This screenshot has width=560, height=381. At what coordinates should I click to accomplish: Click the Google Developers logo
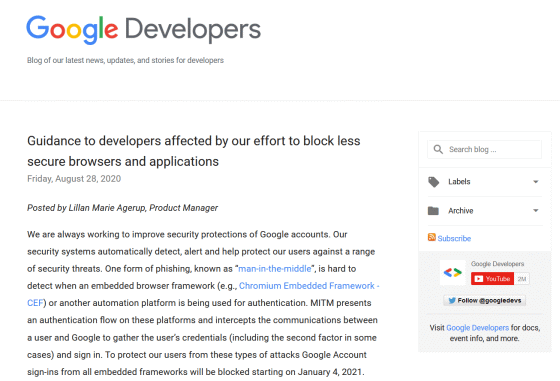click(144, 30)
